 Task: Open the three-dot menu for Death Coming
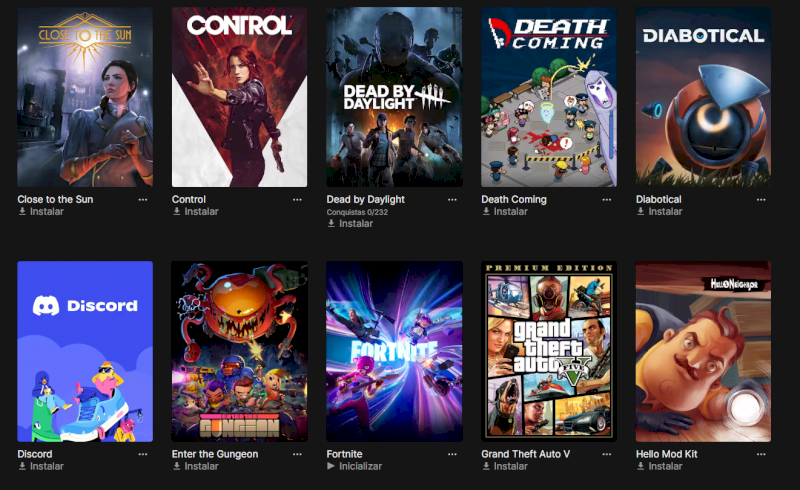[607, 200]
